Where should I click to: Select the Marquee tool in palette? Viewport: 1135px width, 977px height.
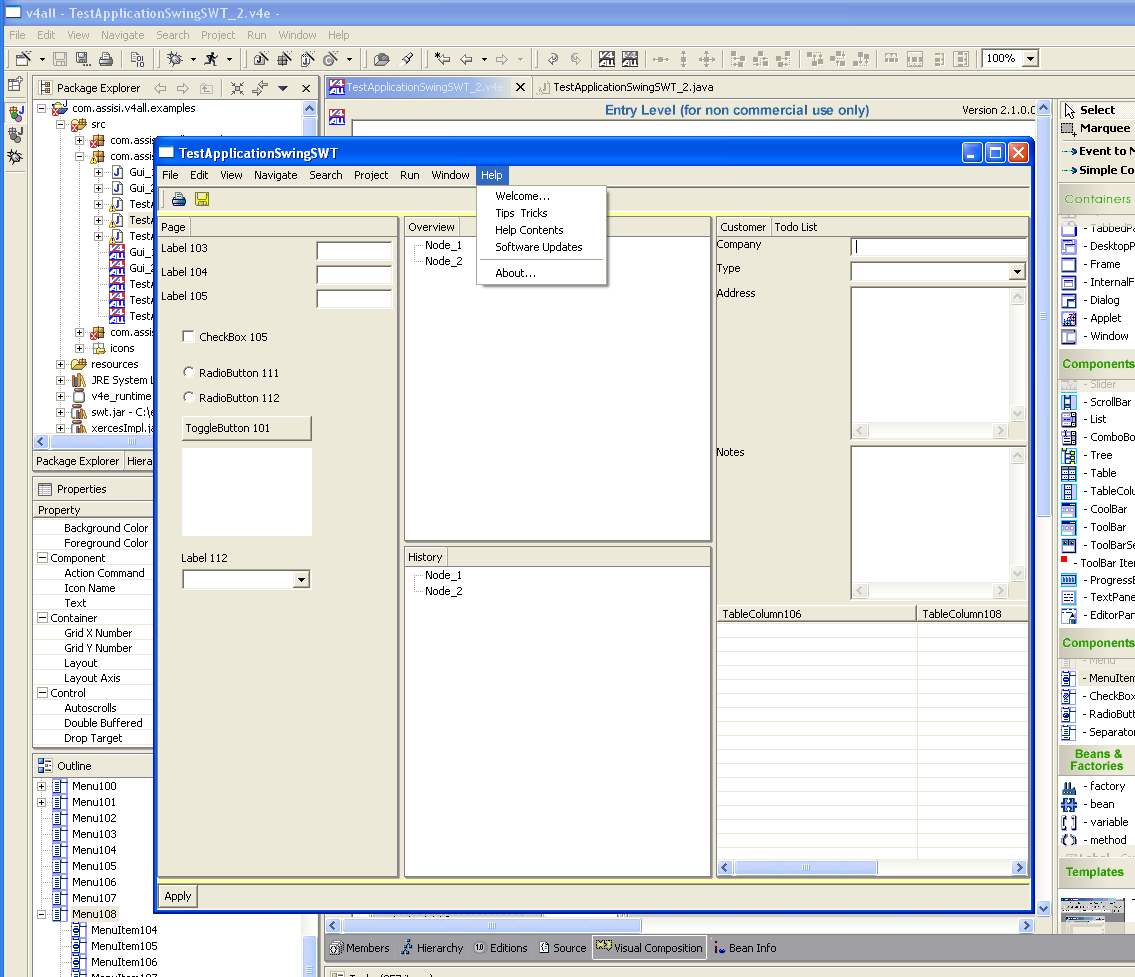1096,128
